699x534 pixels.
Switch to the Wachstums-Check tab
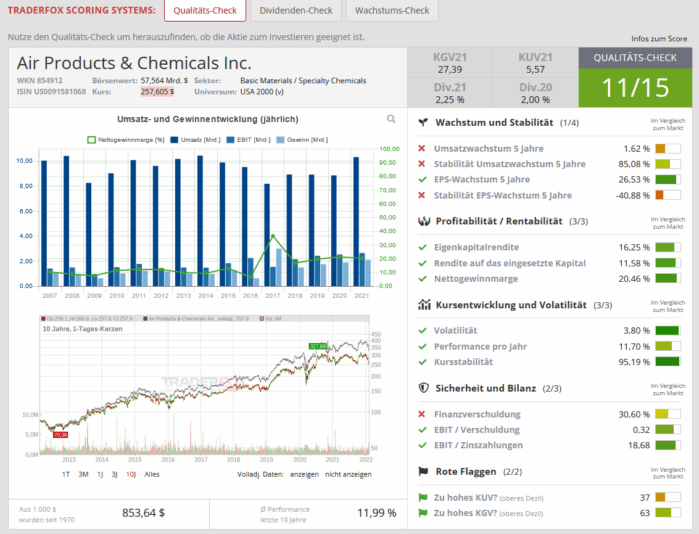coord(392,11)
